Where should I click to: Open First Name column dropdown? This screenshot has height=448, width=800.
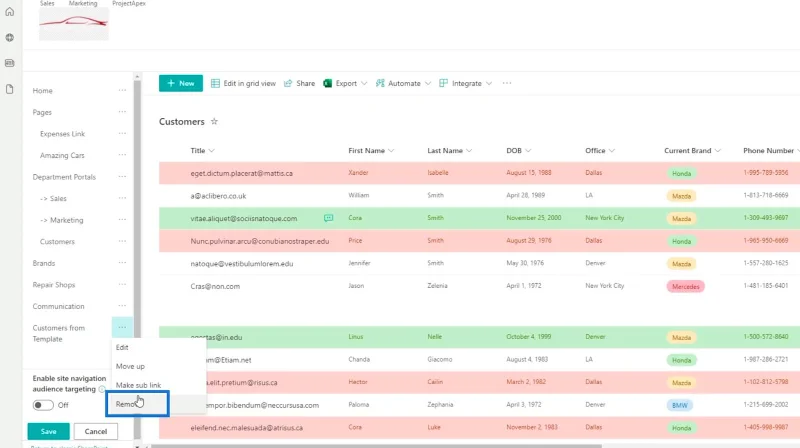[x=391, y=151]
